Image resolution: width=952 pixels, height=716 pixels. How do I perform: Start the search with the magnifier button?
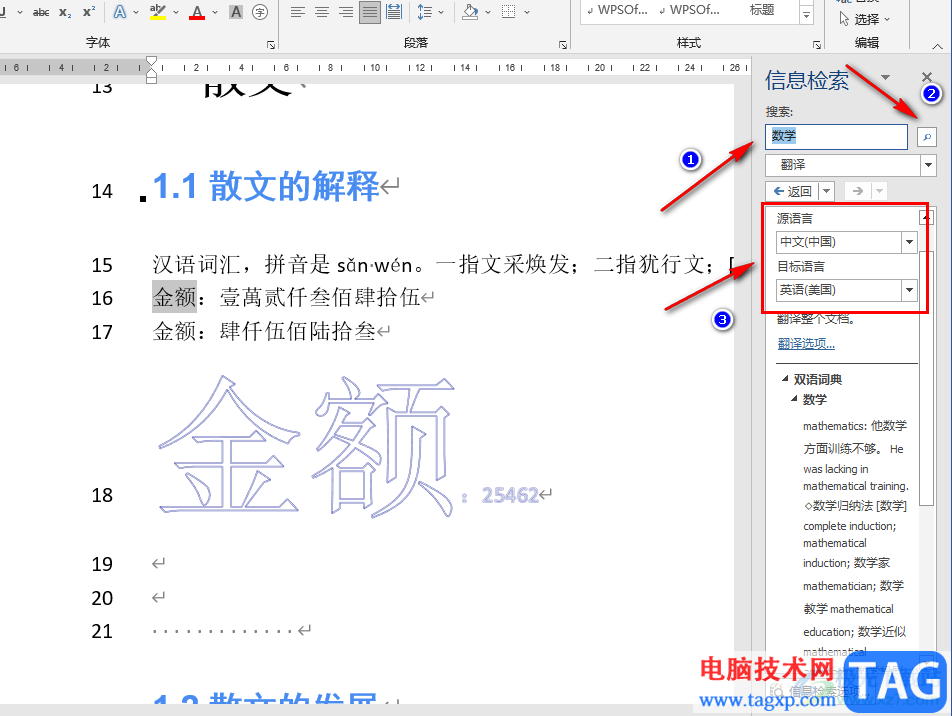926,137
